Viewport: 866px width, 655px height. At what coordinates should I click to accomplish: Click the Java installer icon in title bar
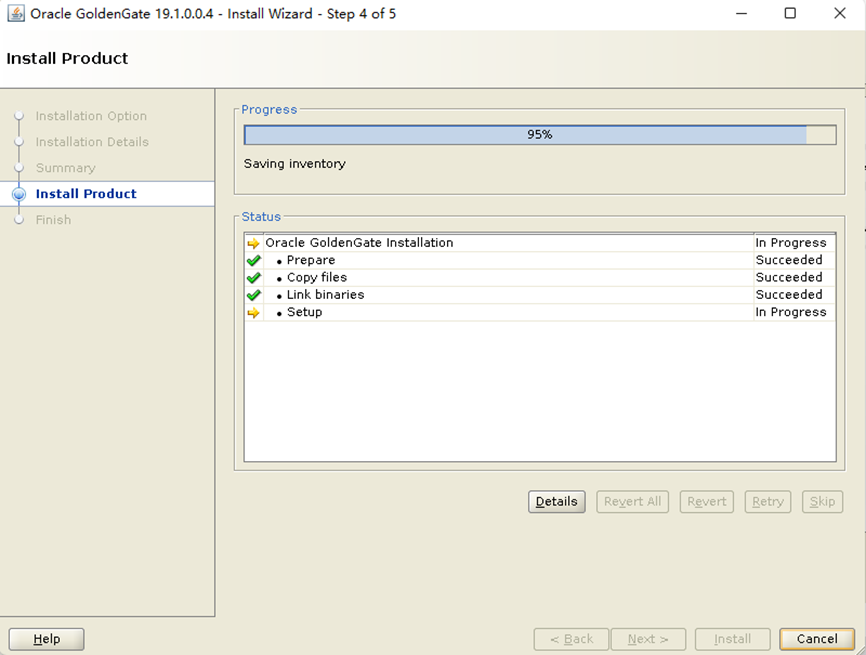15,13
